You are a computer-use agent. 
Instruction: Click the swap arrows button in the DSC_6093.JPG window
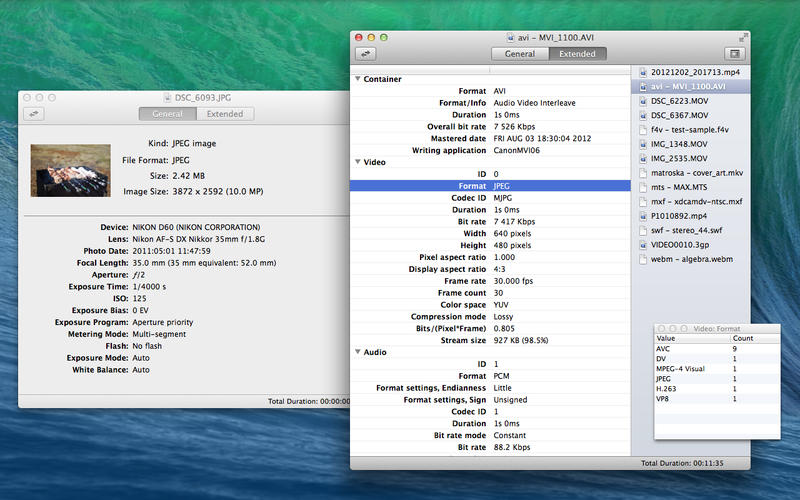pos(36,114)
